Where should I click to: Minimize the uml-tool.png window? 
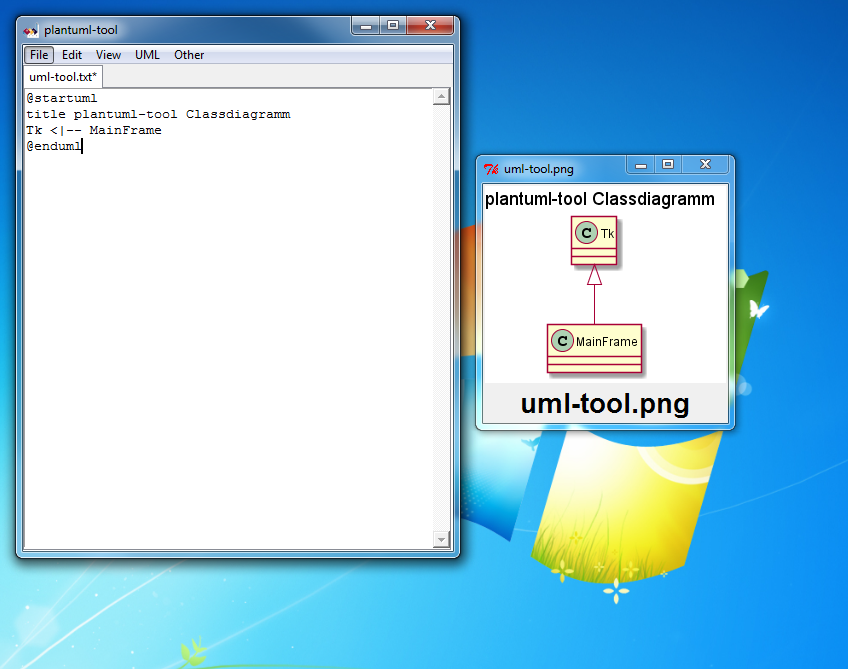pyautogui.click(x=641, y=164)
